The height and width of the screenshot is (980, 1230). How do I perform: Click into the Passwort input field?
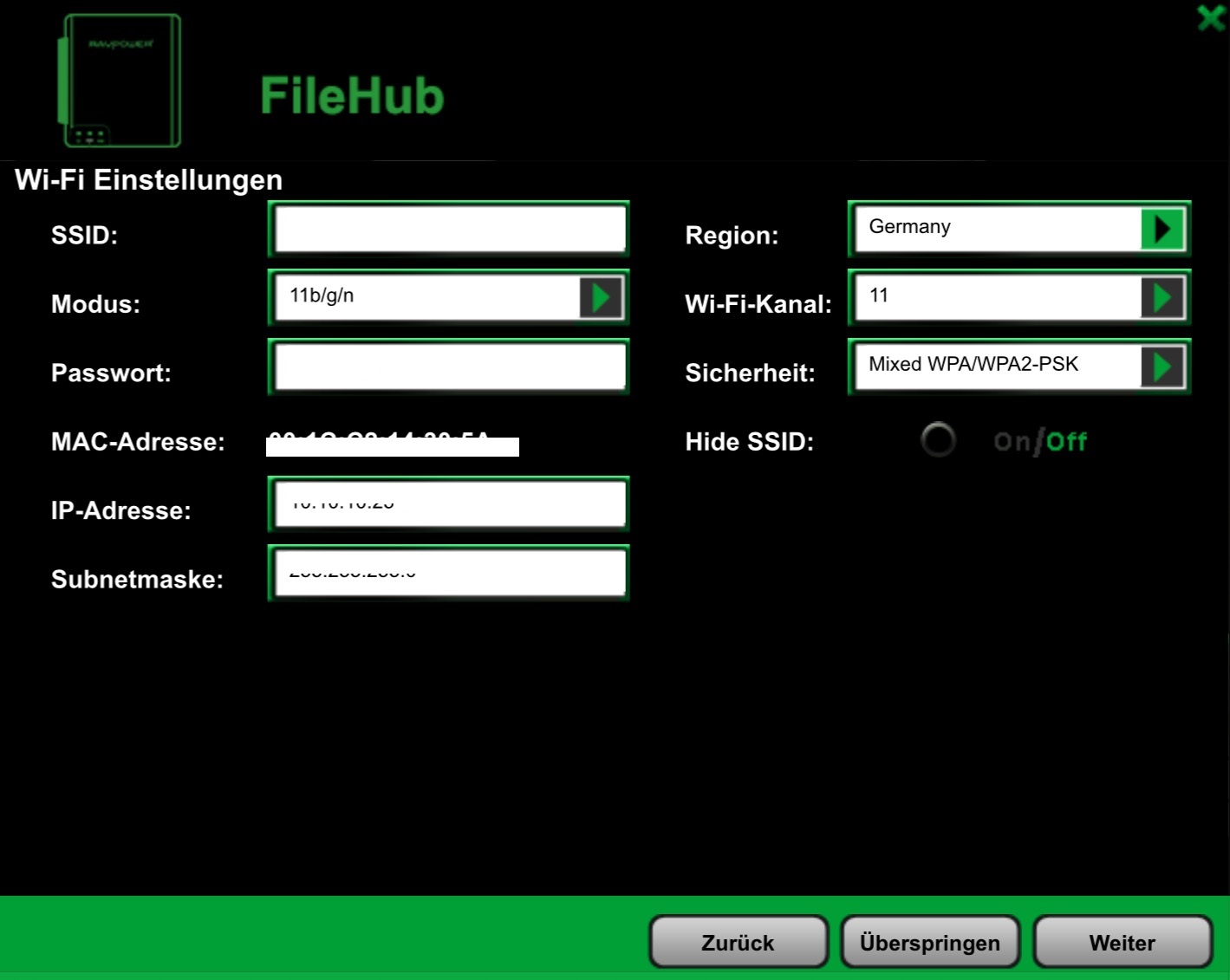pyautogui.click(x=449, y=367)
